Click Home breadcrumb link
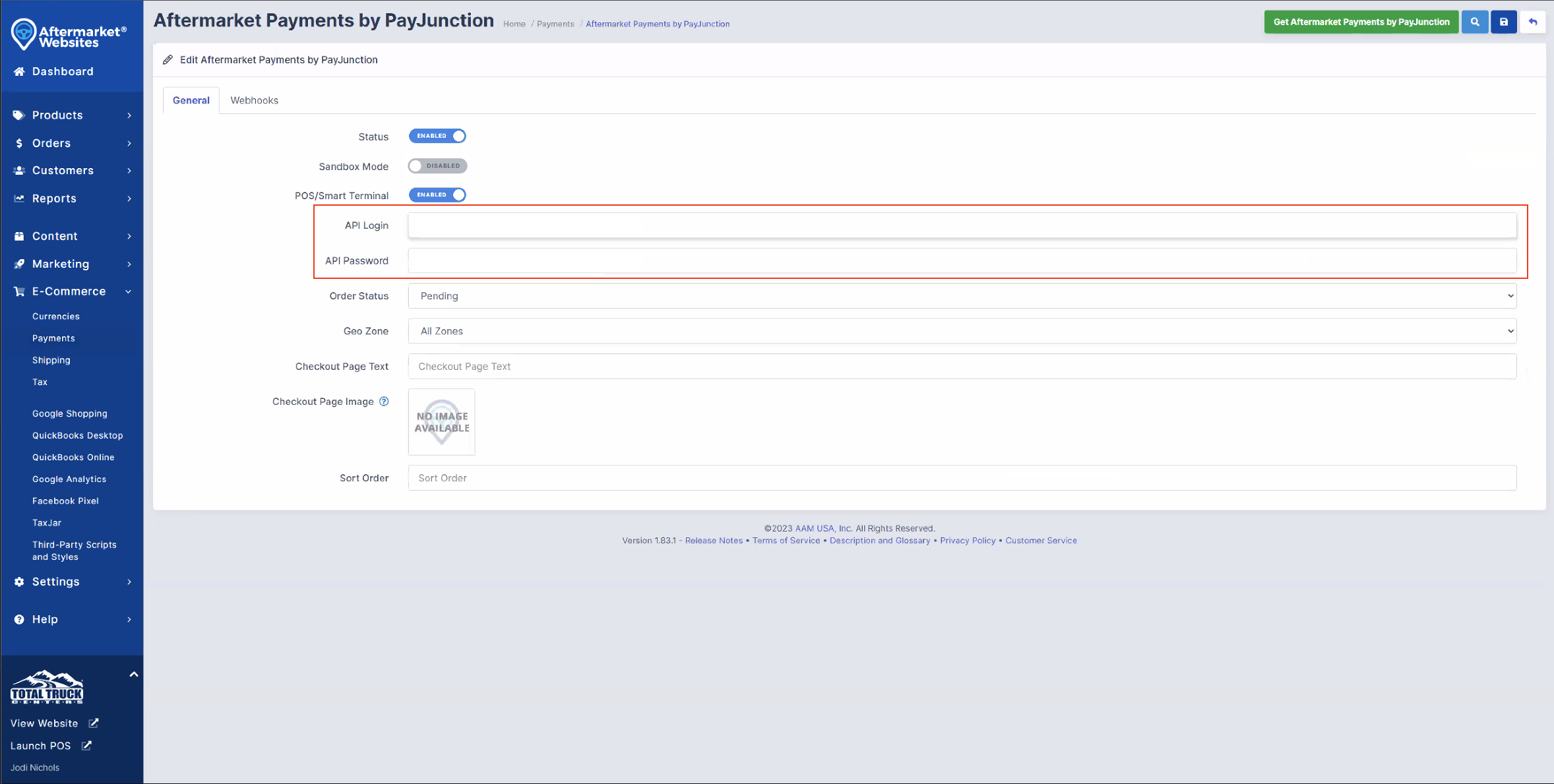This screenshot has width=1554, height=784. [514, 24]
